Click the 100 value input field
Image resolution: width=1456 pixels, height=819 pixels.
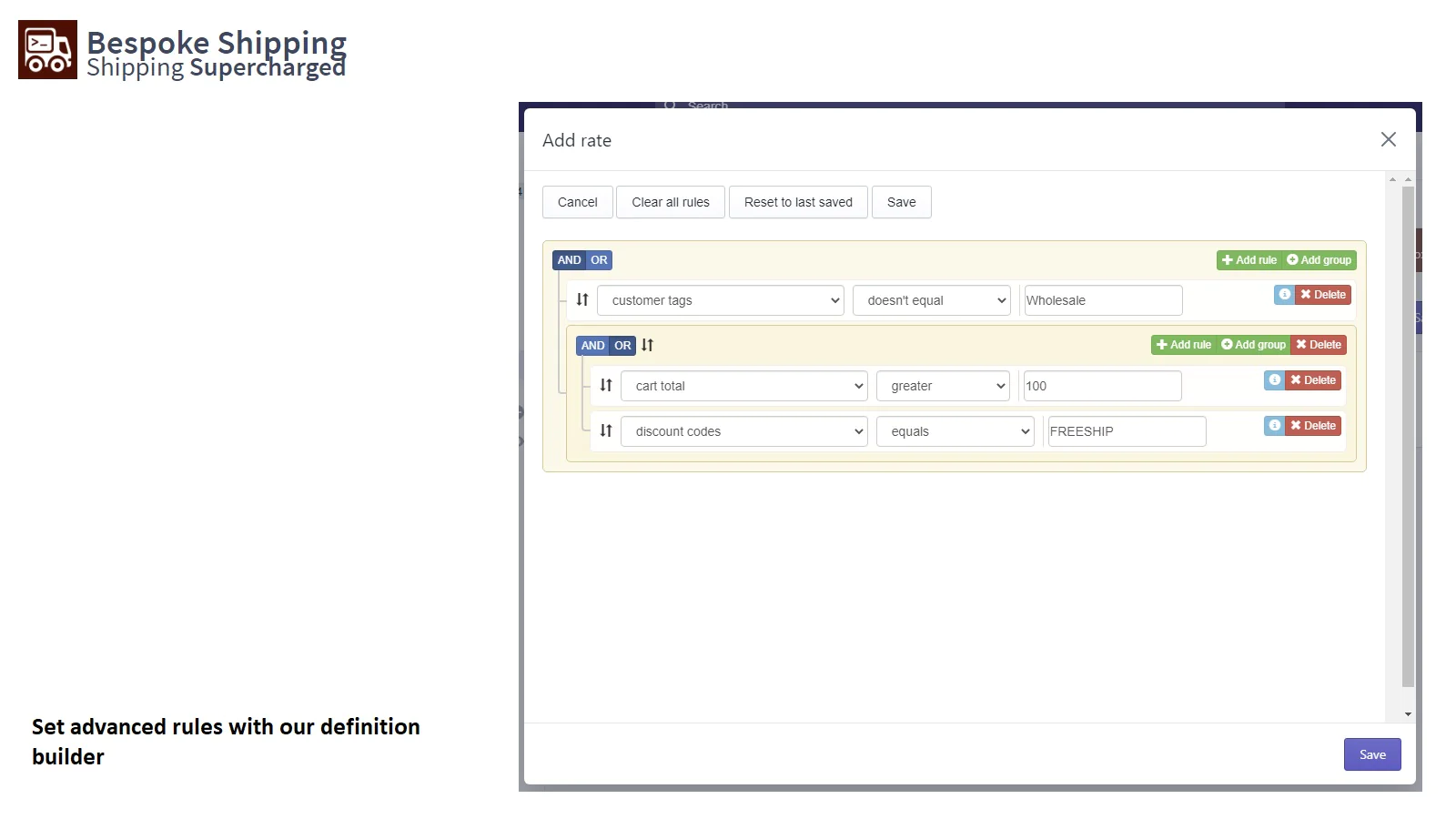[1103, 386]
